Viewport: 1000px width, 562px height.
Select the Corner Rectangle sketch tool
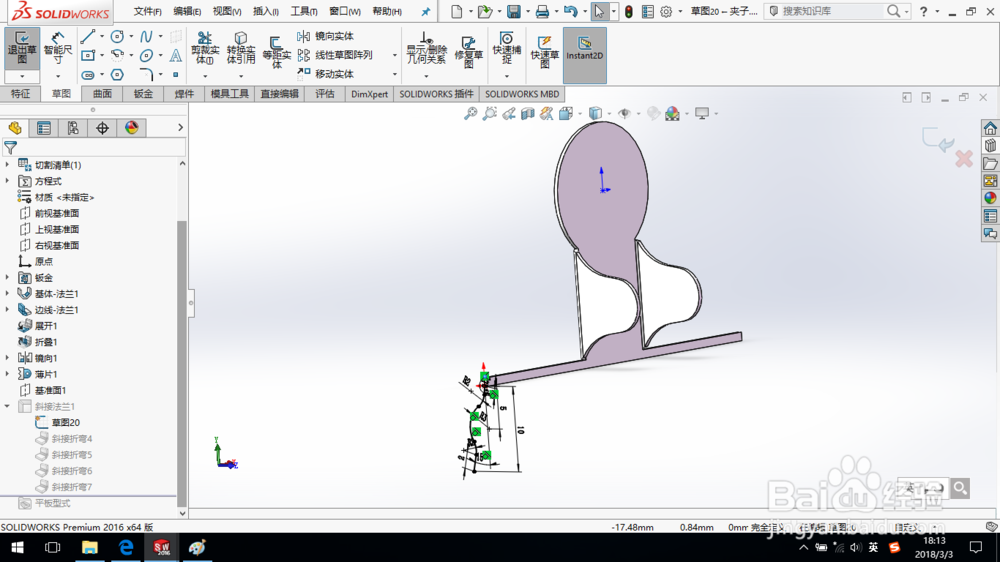[88, 55]
